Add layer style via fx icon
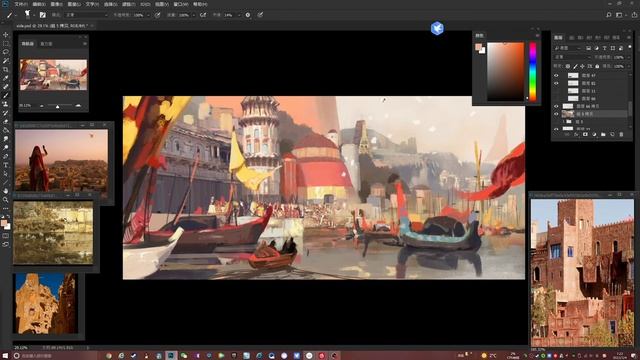Screen dimensions: 640x360 point(576,134)
